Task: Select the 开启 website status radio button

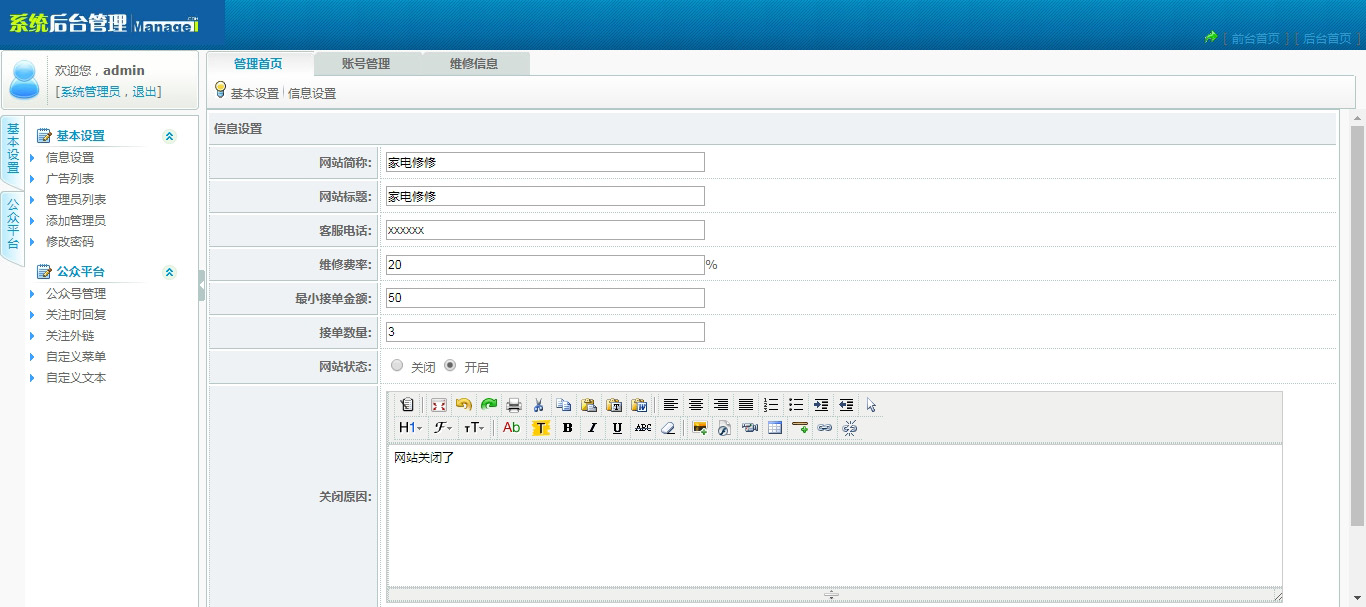Action: [450, 366]
